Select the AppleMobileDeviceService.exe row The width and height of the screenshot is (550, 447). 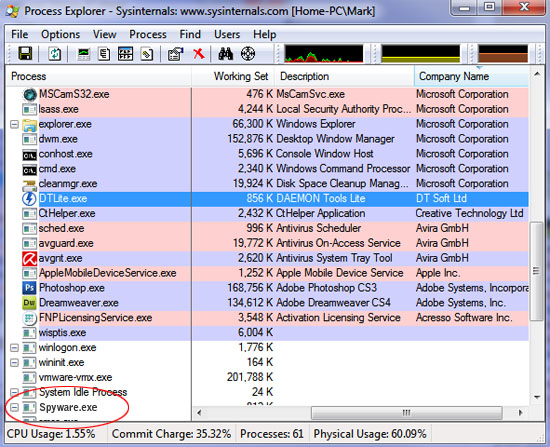267,273
